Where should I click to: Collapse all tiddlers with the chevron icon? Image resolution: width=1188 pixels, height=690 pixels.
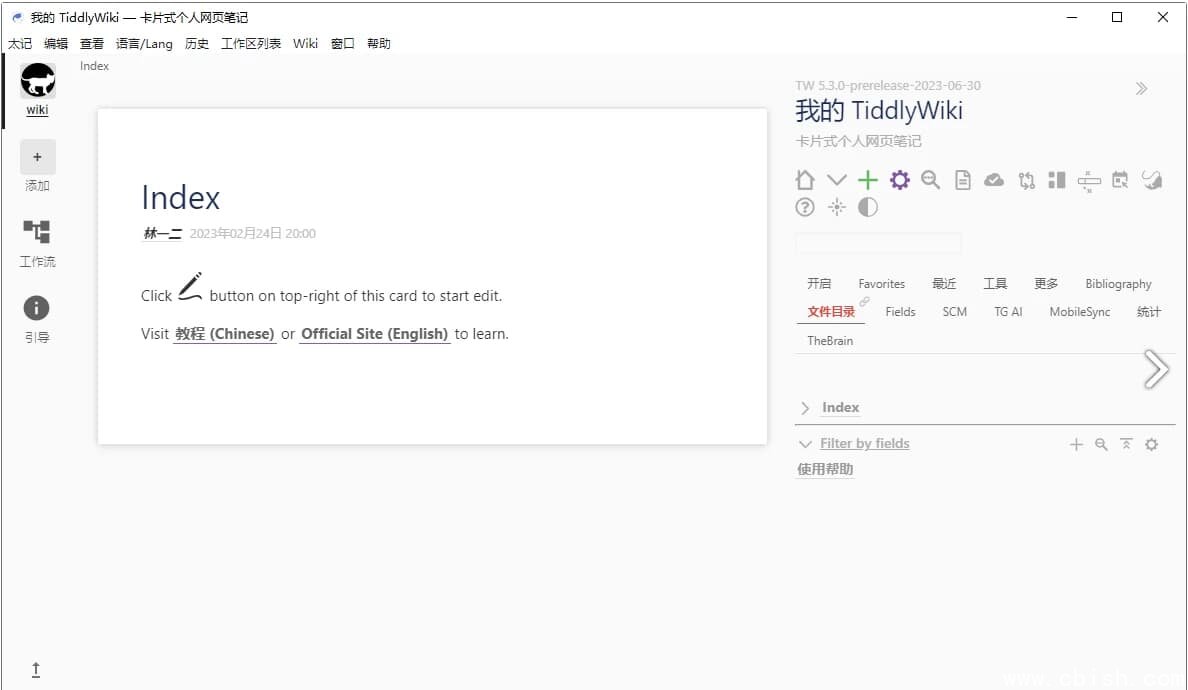pos(837,180)
